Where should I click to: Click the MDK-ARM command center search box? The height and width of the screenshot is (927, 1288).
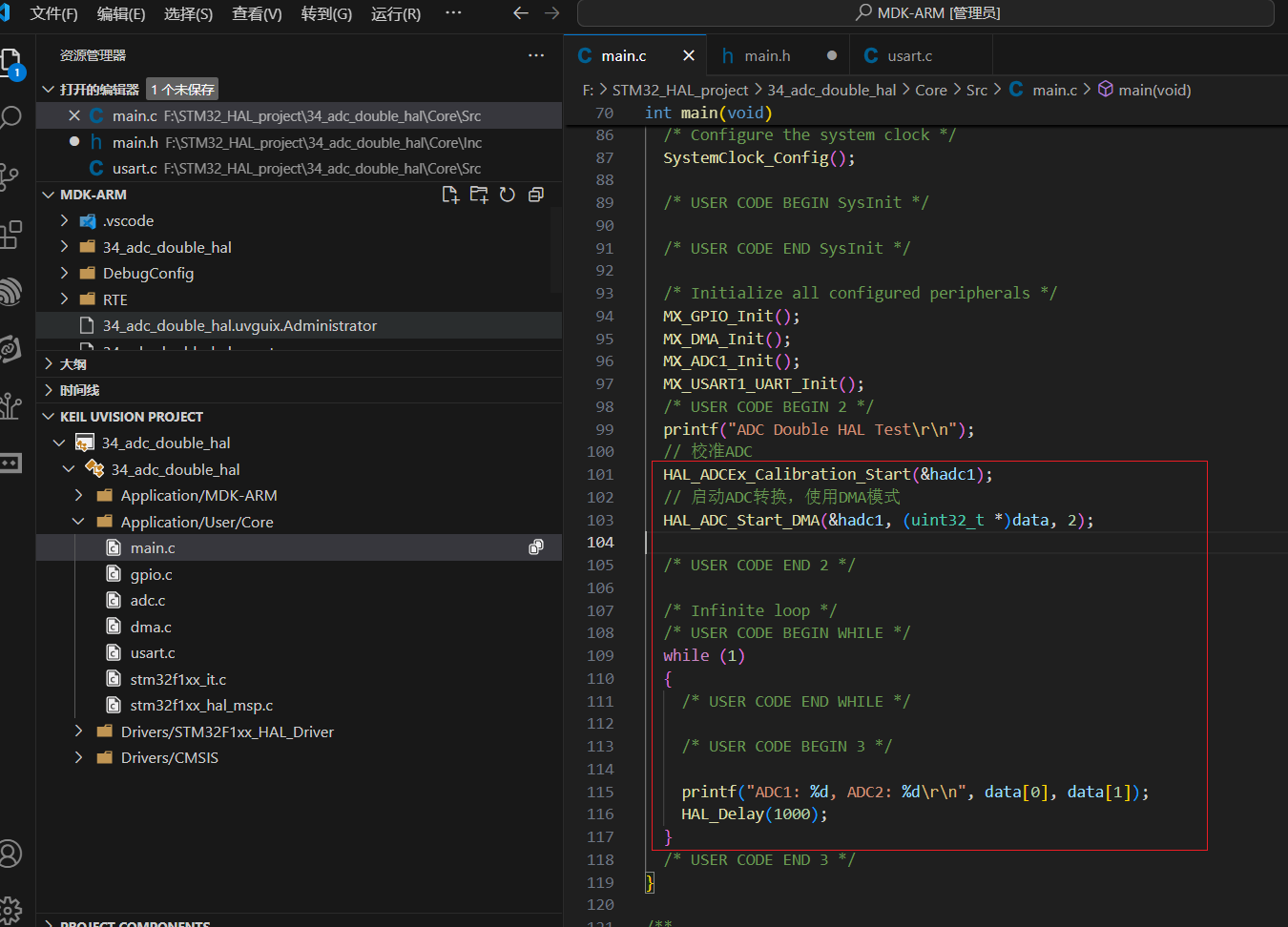(x=925, y=13)
